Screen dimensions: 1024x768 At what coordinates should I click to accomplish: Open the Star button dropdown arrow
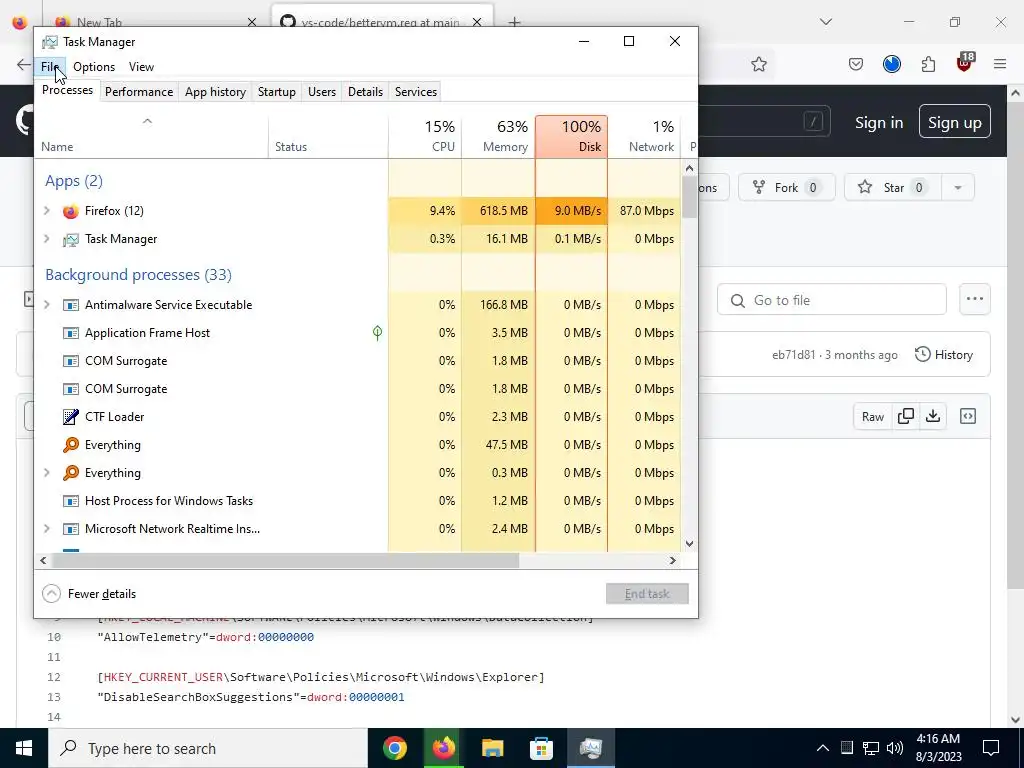958,187
